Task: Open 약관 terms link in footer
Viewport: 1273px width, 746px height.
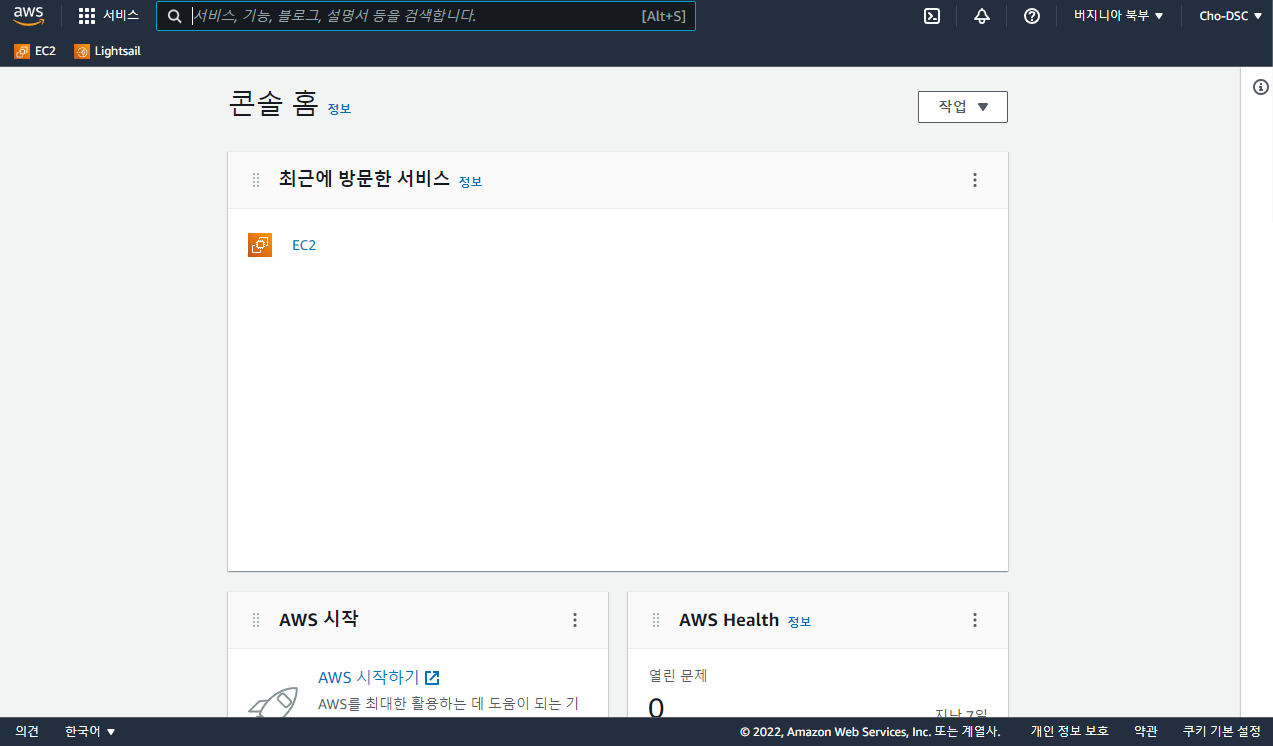Action: click(x=1146, y=731)
